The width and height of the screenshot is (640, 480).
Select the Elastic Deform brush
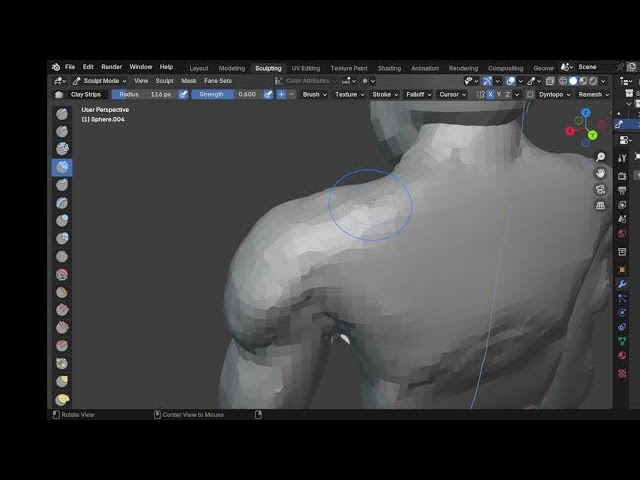point(62,399)
